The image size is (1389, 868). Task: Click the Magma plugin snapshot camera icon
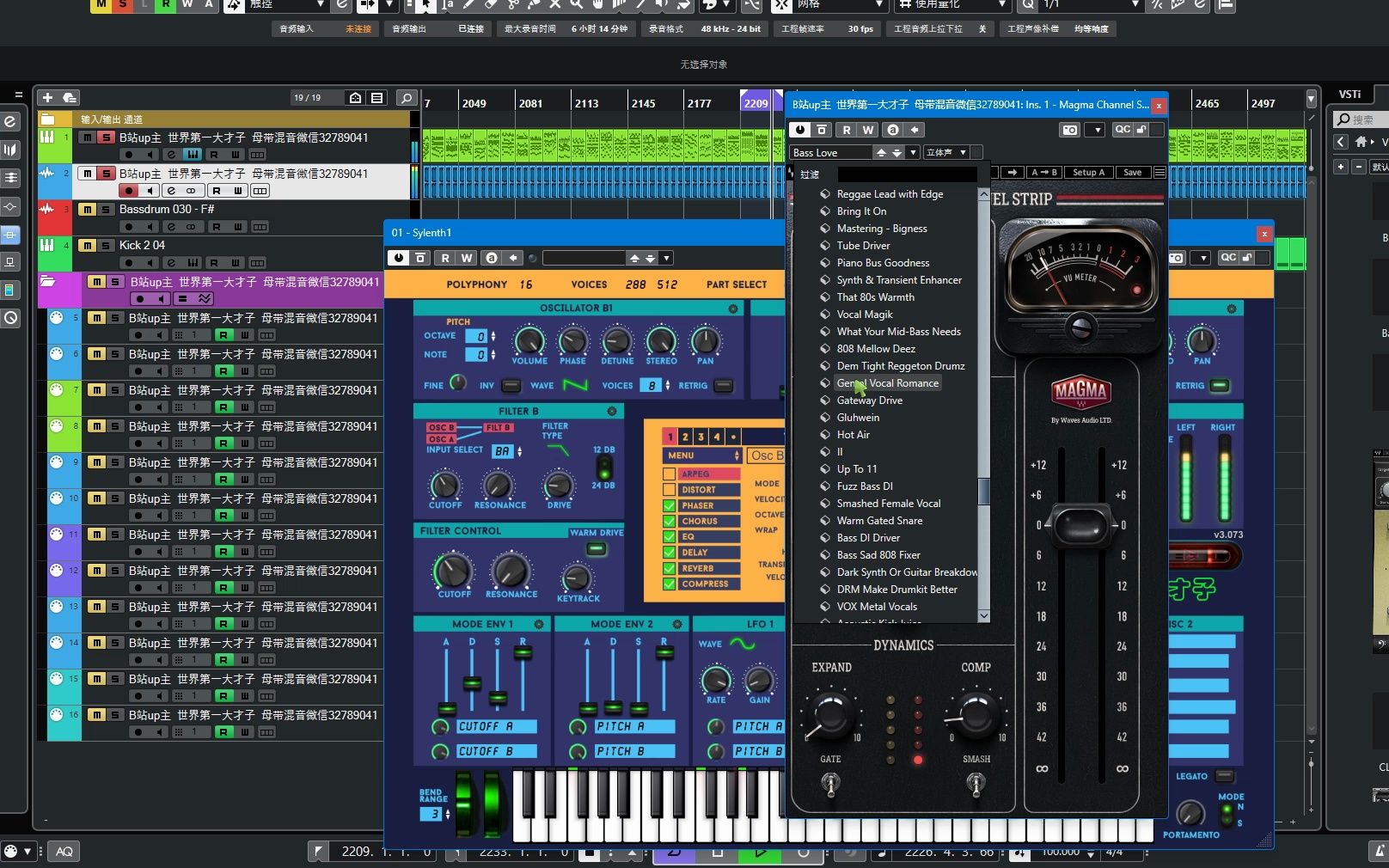tap(1069, 130)
